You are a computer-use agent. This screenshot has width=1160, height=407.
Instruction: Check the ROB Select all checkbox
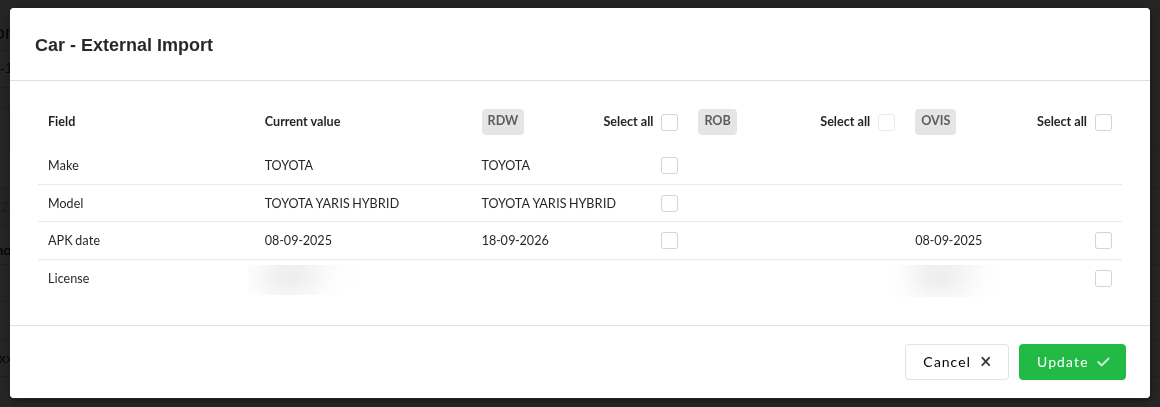[886, 122]
